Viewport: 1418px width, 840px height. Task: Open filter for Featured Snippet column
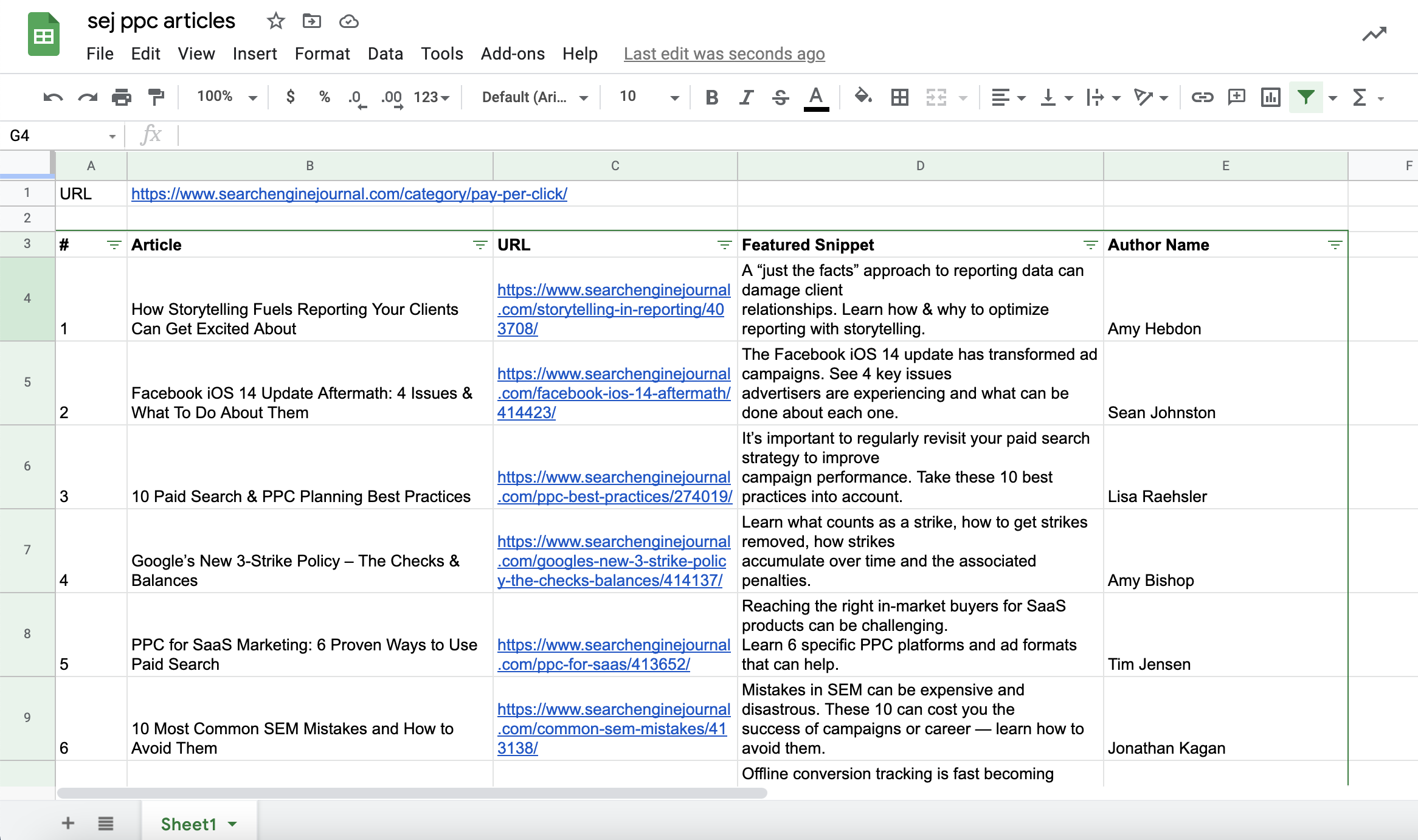(x=1090, y=245)
